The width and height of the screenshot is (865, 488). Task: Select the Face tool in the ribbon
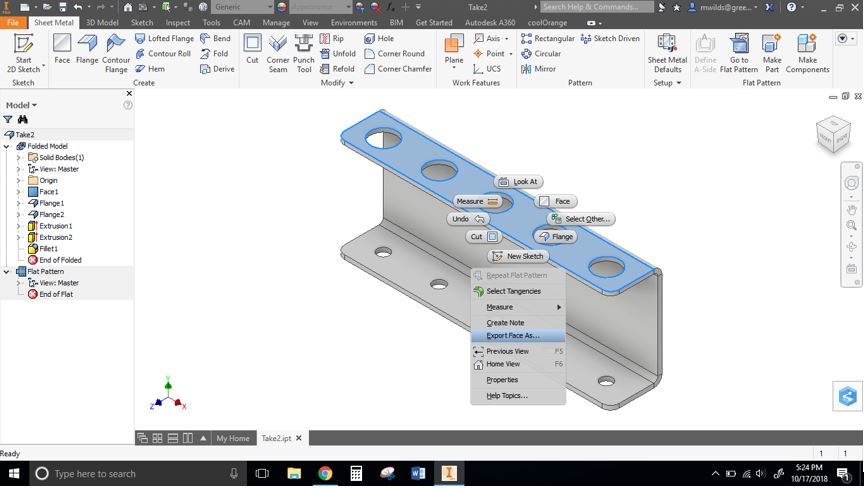[62, 50]
